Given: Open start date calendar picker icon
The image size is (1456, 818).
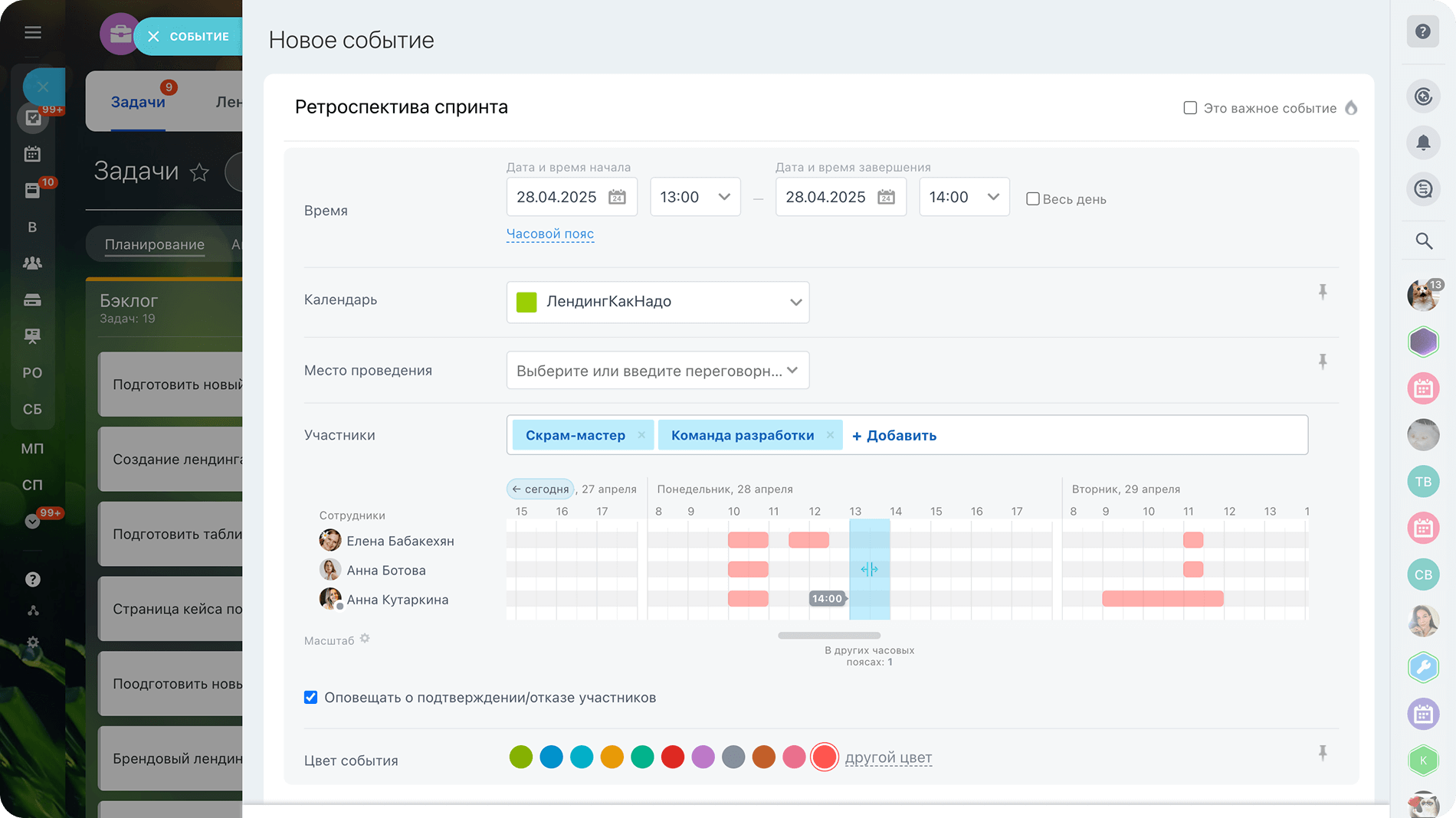Looking at the screenshot, I should coord(617,198).
